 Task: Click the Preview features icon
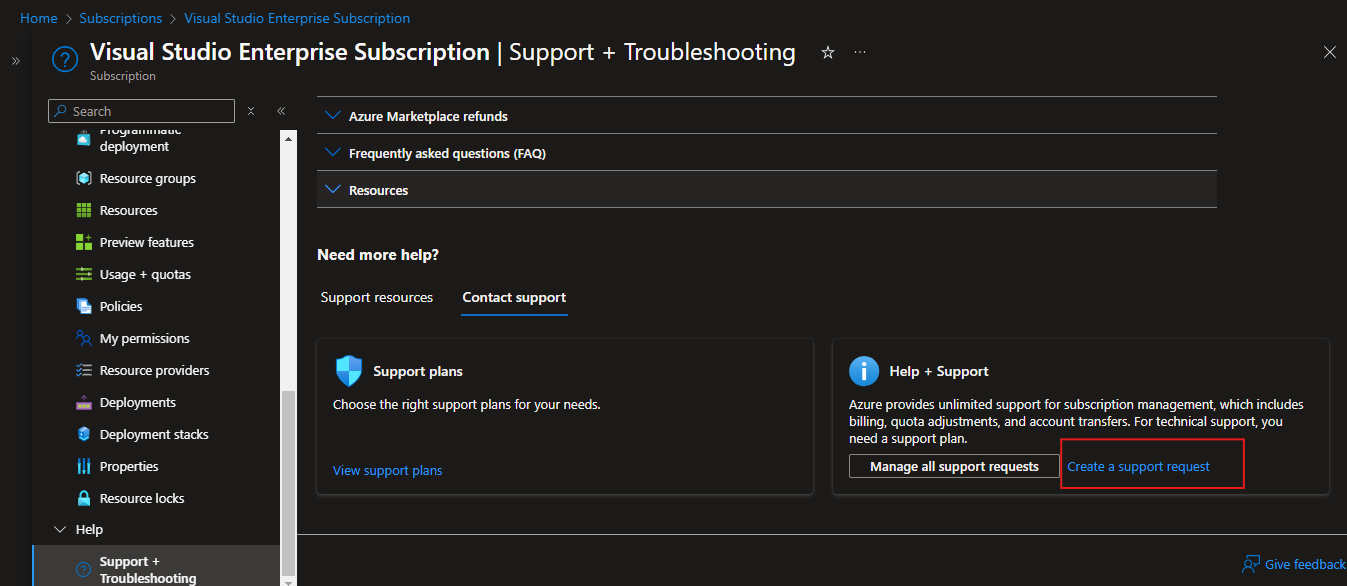84,242
